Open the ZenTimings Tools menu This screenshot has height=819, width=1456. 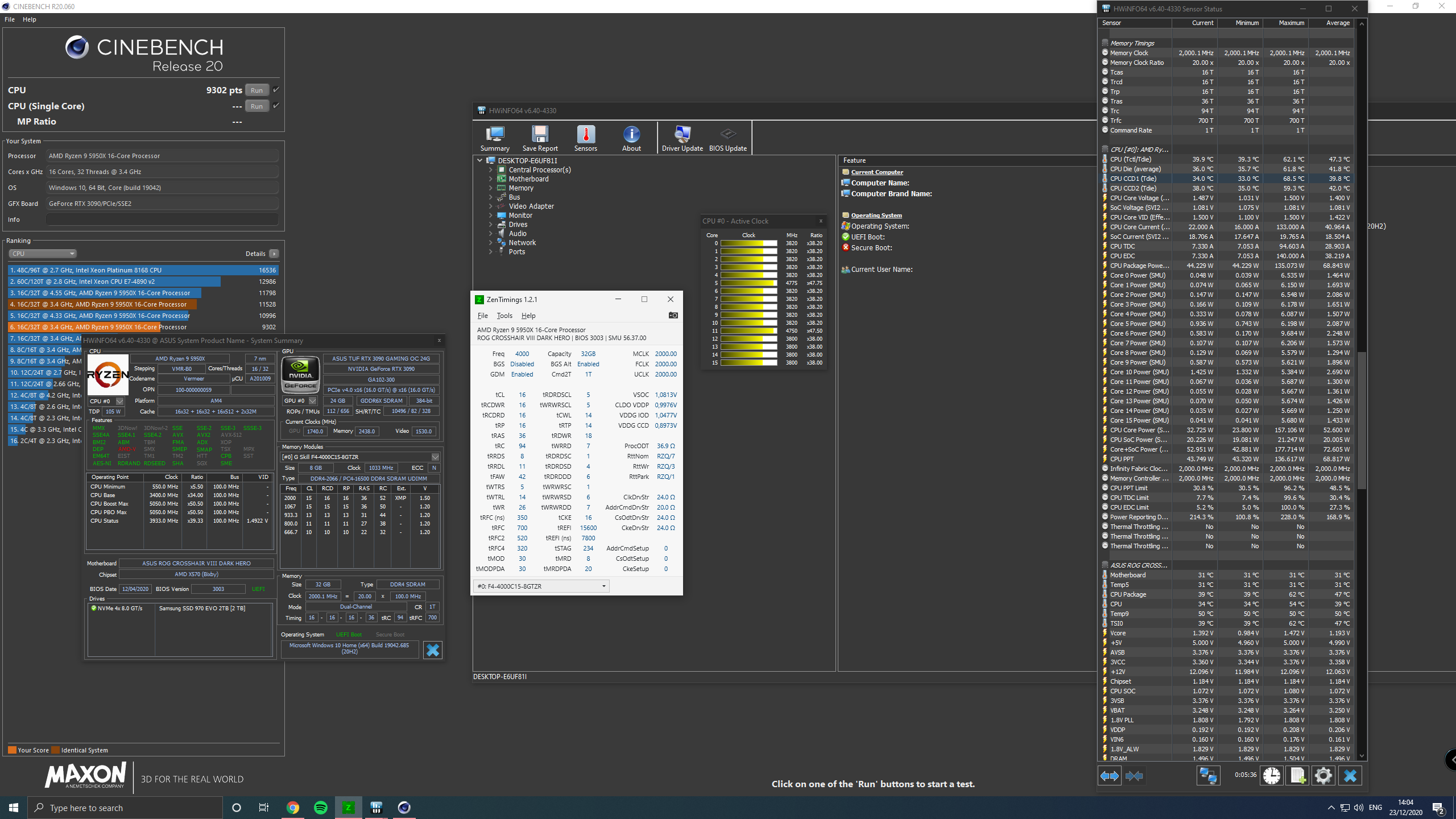coord(504,316)
